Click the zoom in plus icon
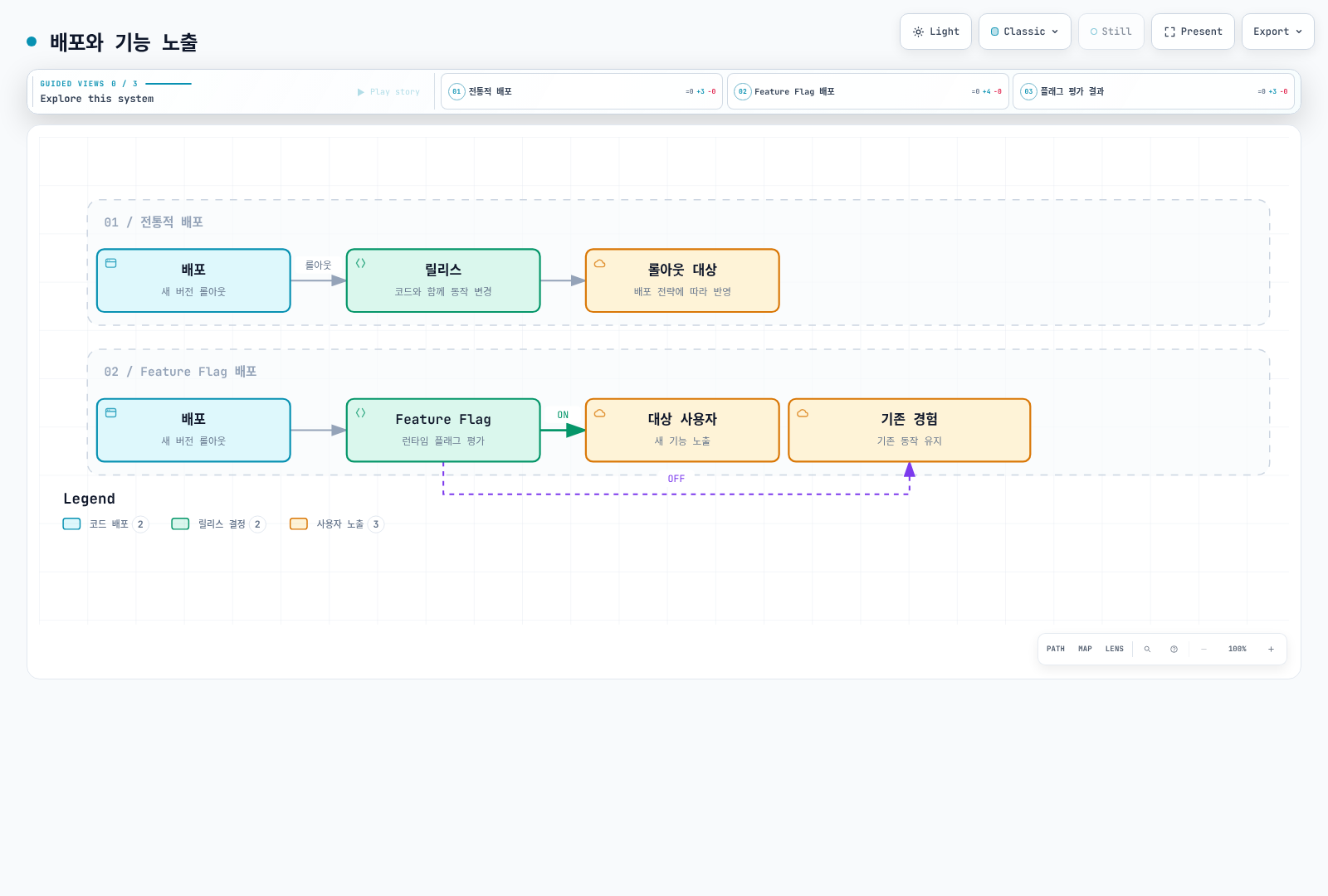This screenshot has width=1328, height=896. [x=1271, y=649]
